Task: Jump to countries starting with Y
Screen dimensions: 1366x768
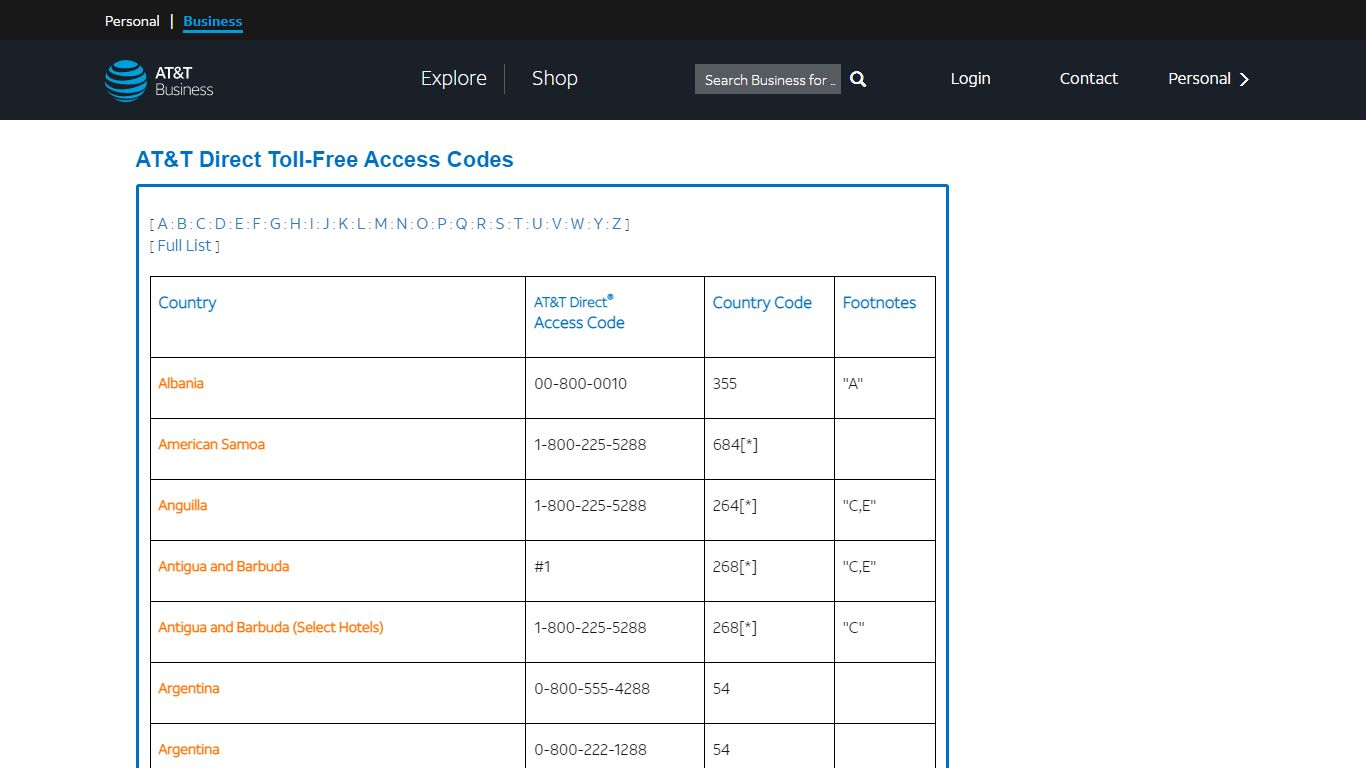Action: coord(598,224)
